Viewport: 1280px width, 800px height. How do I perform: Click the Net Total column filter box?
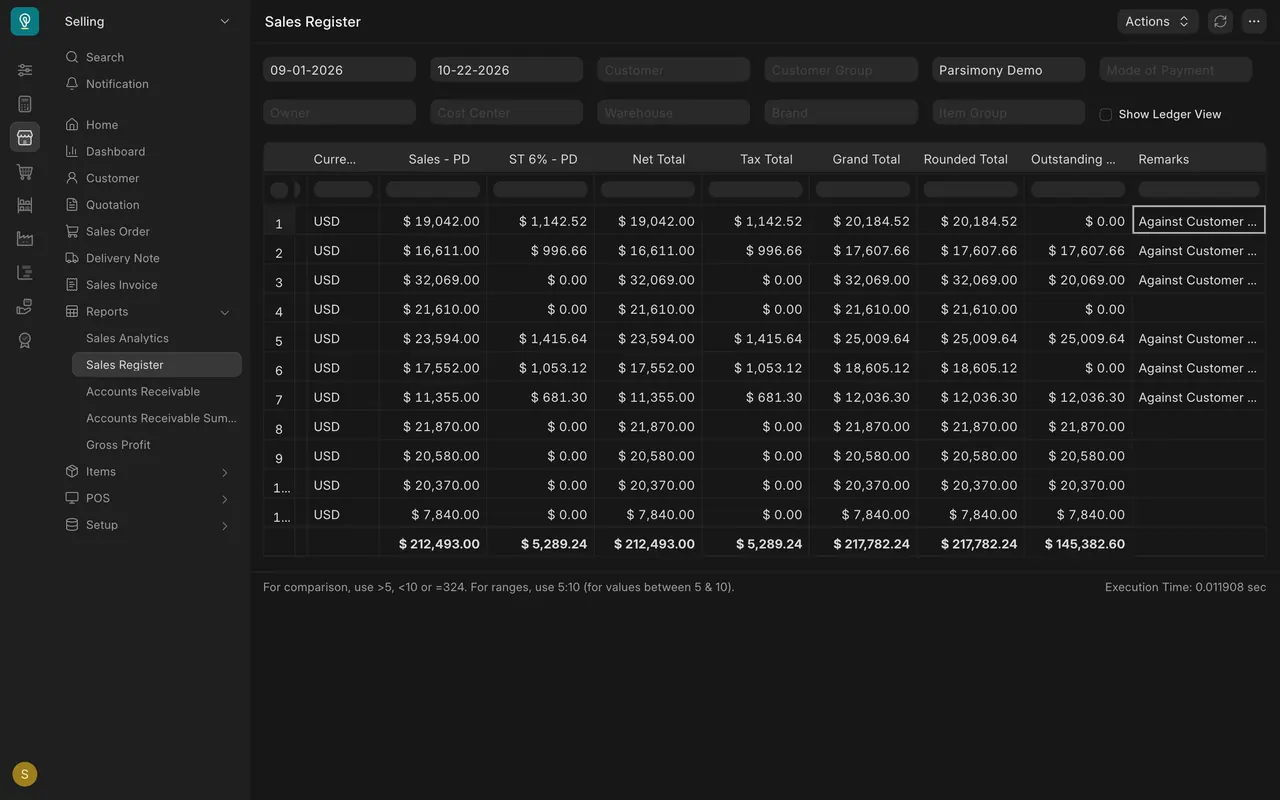(648, 189)
